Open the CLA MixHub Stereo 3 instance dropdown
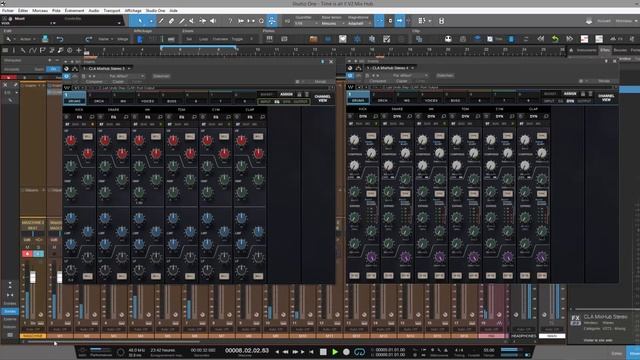Image resolution: width=640 pixels, height=360 pixels. (x=107, y=69)
